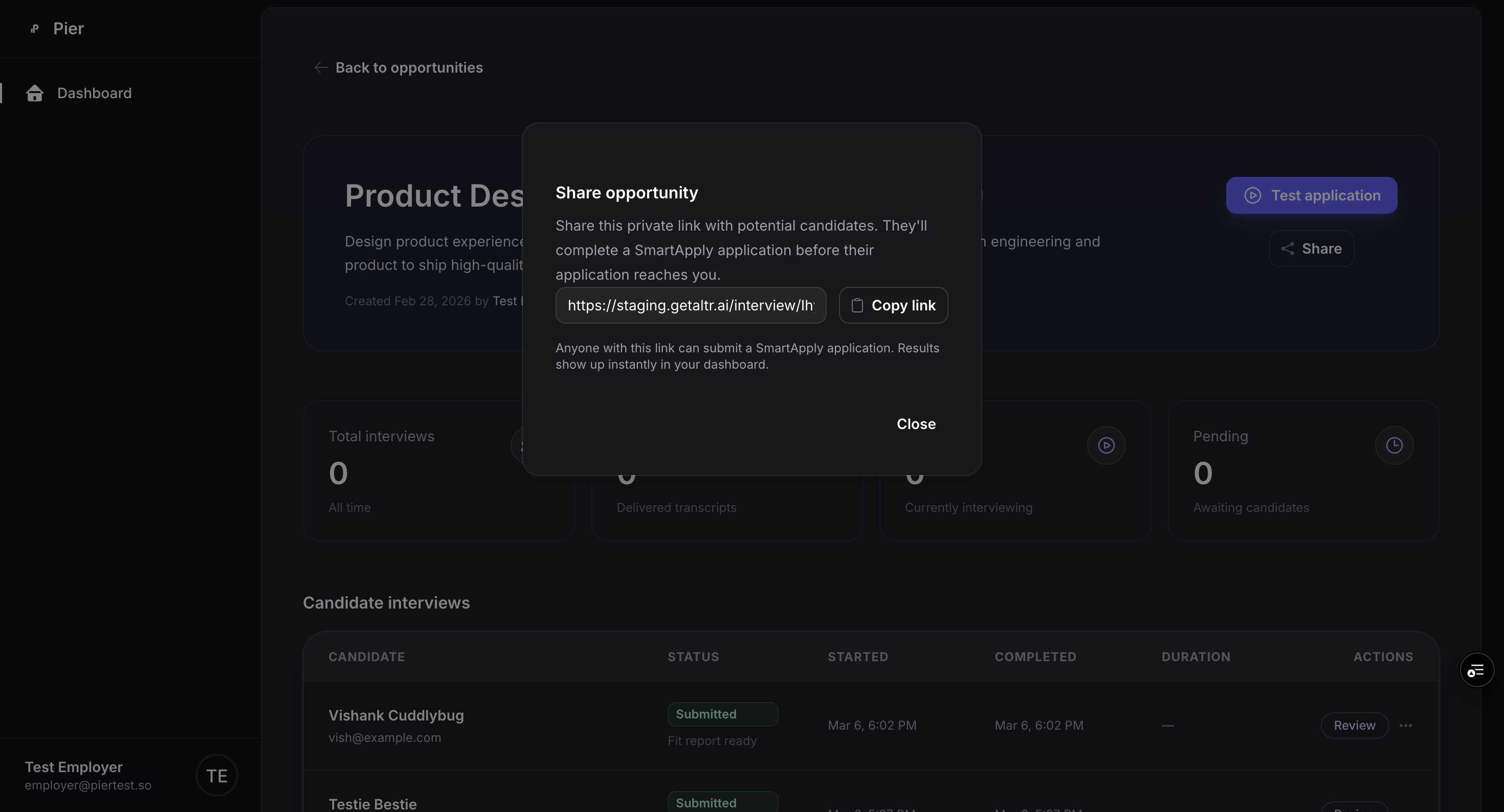Viewport: 1504px width, 812px height.
Task: Click the Currently interviewing text
Action: click(968, 508)
